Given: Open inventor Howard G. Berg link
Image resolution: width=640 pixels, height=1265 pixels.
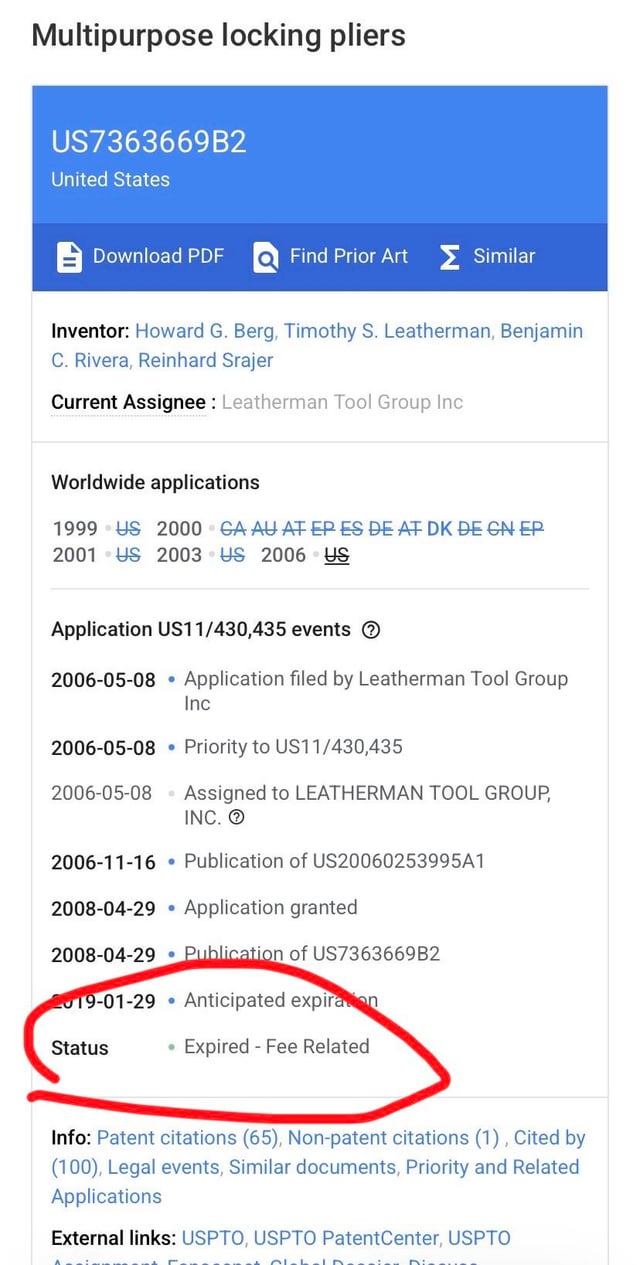Looking at the screenshot, I should coord(207,331).
